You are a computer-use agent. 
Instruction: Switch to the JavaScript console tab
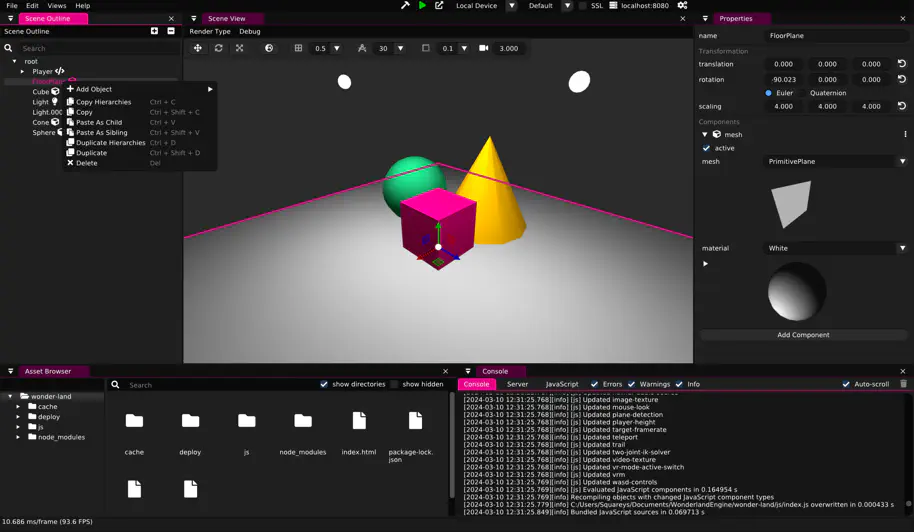561,384
